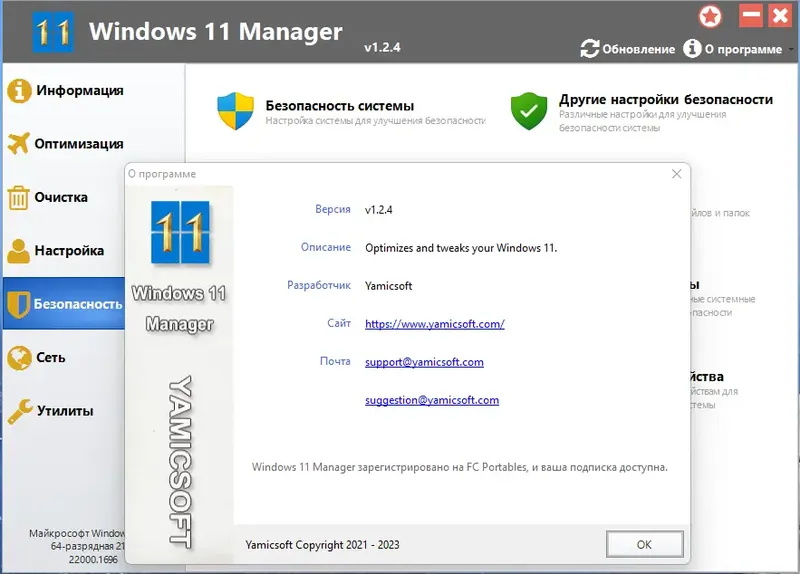Click the registration message mentioning FC Portables
This screenshot has height=574, width=800.
click(x=460, y=467)
